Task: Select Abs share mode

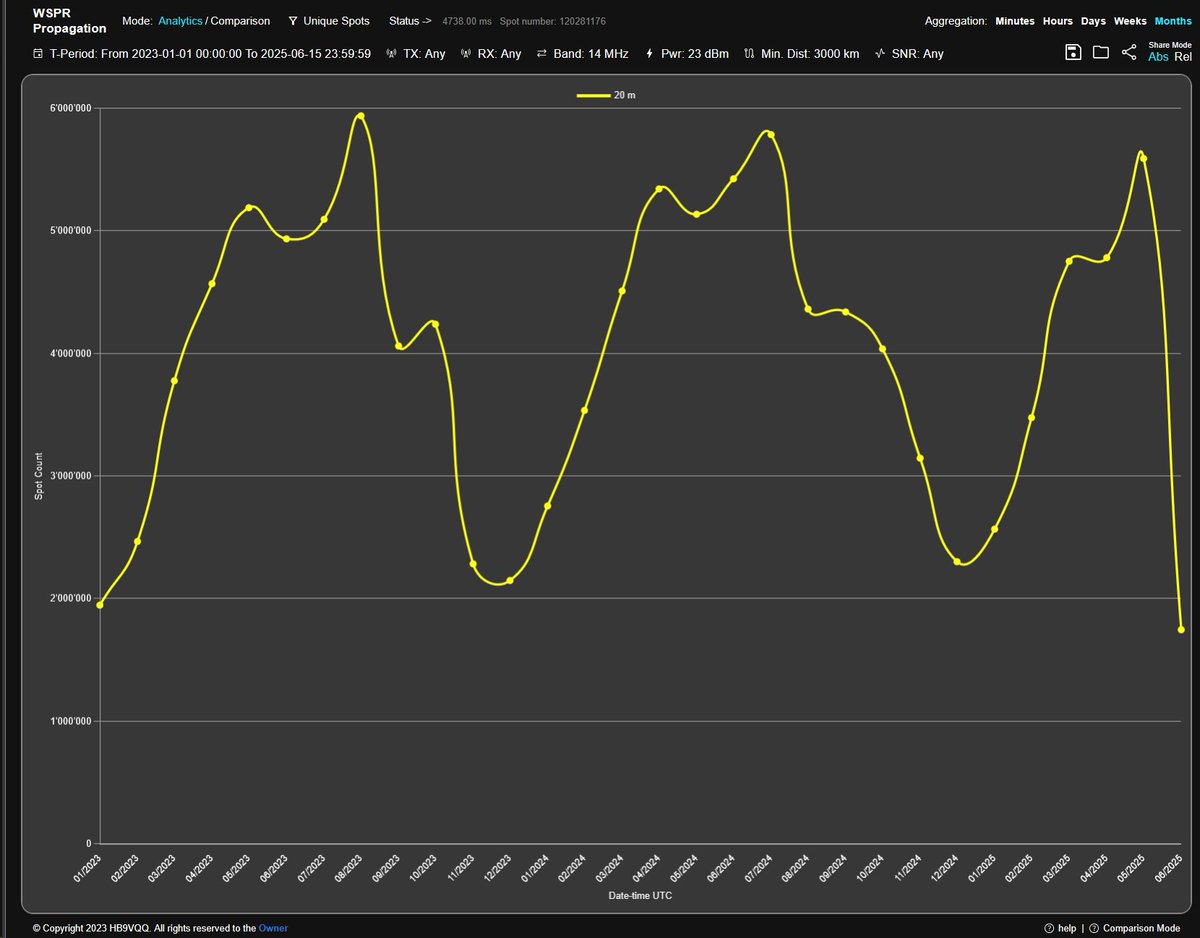Action: (x=1158, y=57)
